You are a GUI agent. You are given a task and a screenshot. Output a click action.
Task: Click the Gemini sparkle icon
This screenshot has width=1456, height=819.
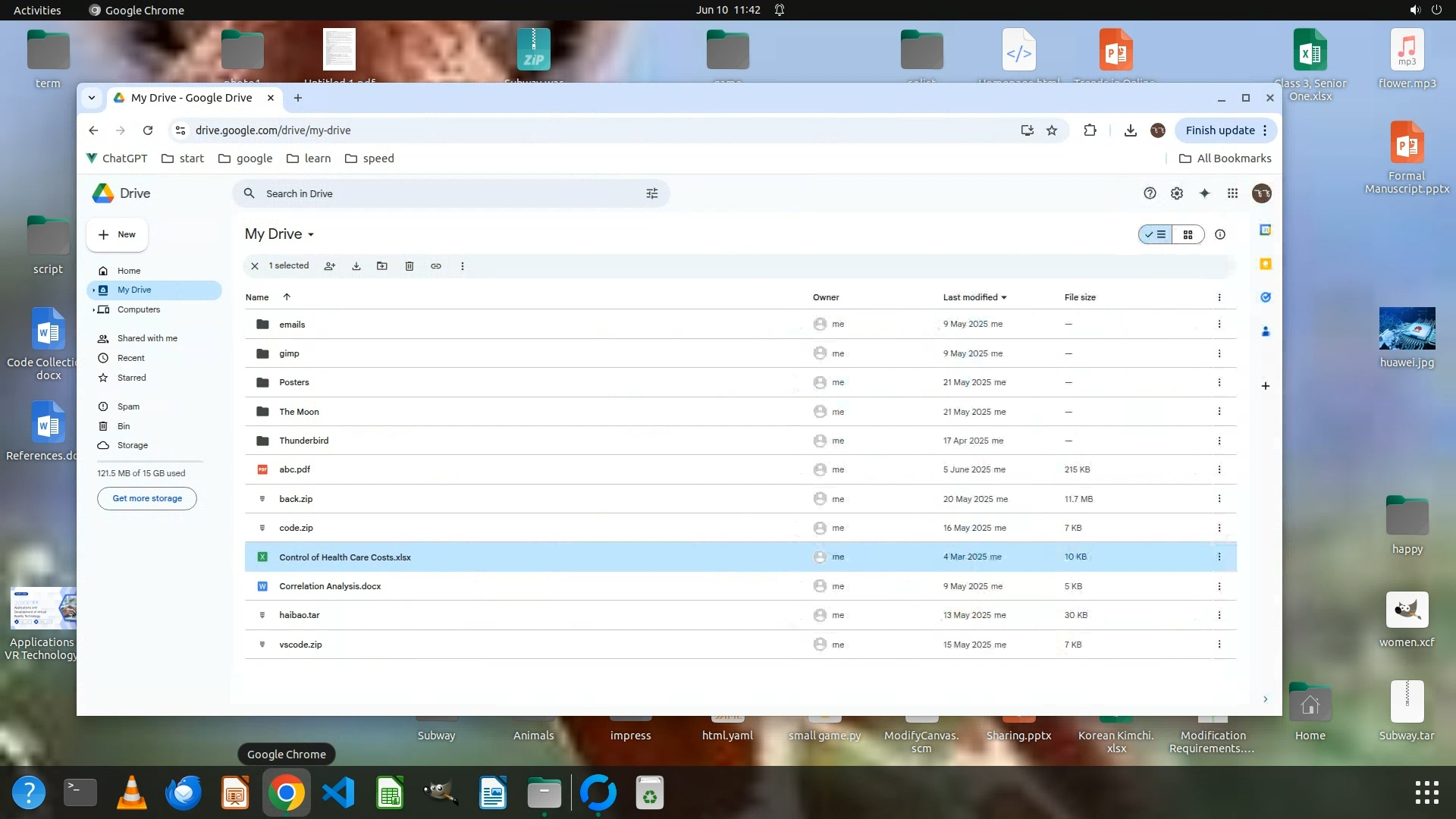[1204, 193]
